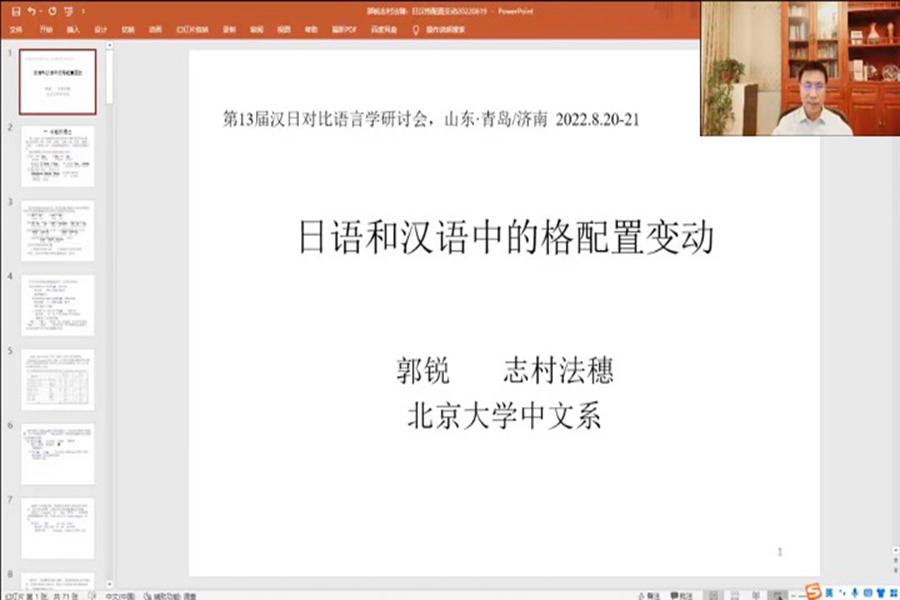Click the slide count indicator in status bar
The image size is (900, 600).
coord(42,596)
